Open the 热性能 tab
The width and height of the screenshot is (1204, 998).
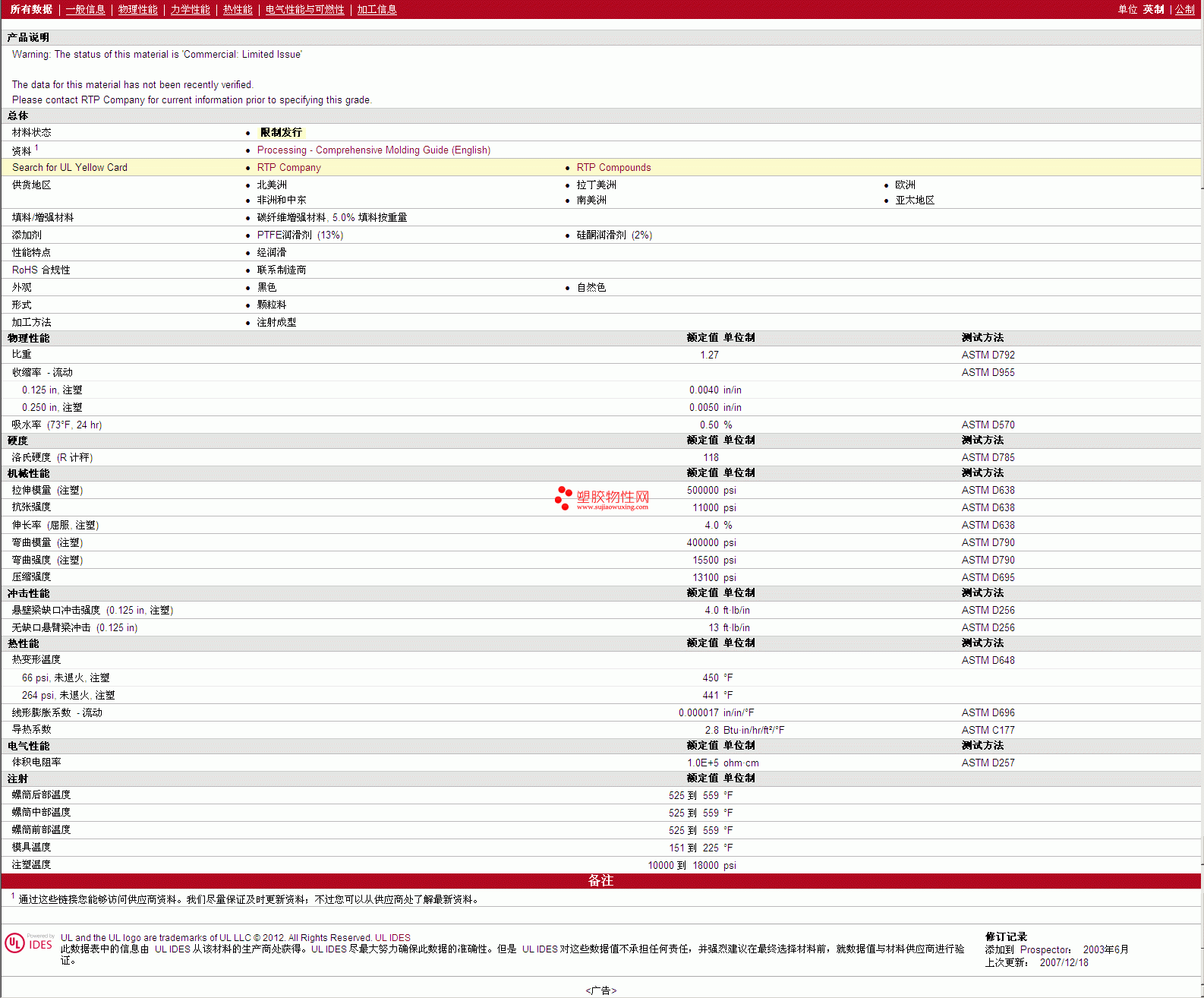pyautogui.click(x=238, y=9)
